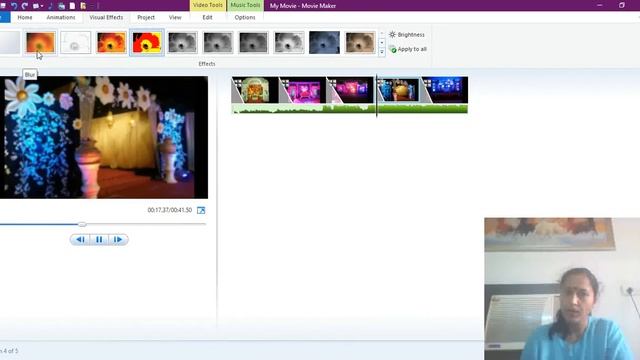This screenshot has width=640, height=360.
Task: Step to next frame button
Action: pos(118,240)
